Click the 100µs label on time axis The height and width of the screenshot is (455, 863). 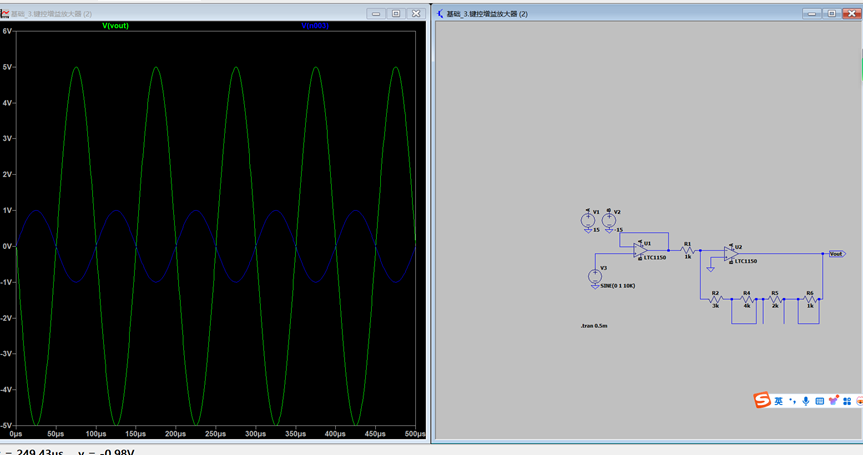tap(96, 434)
